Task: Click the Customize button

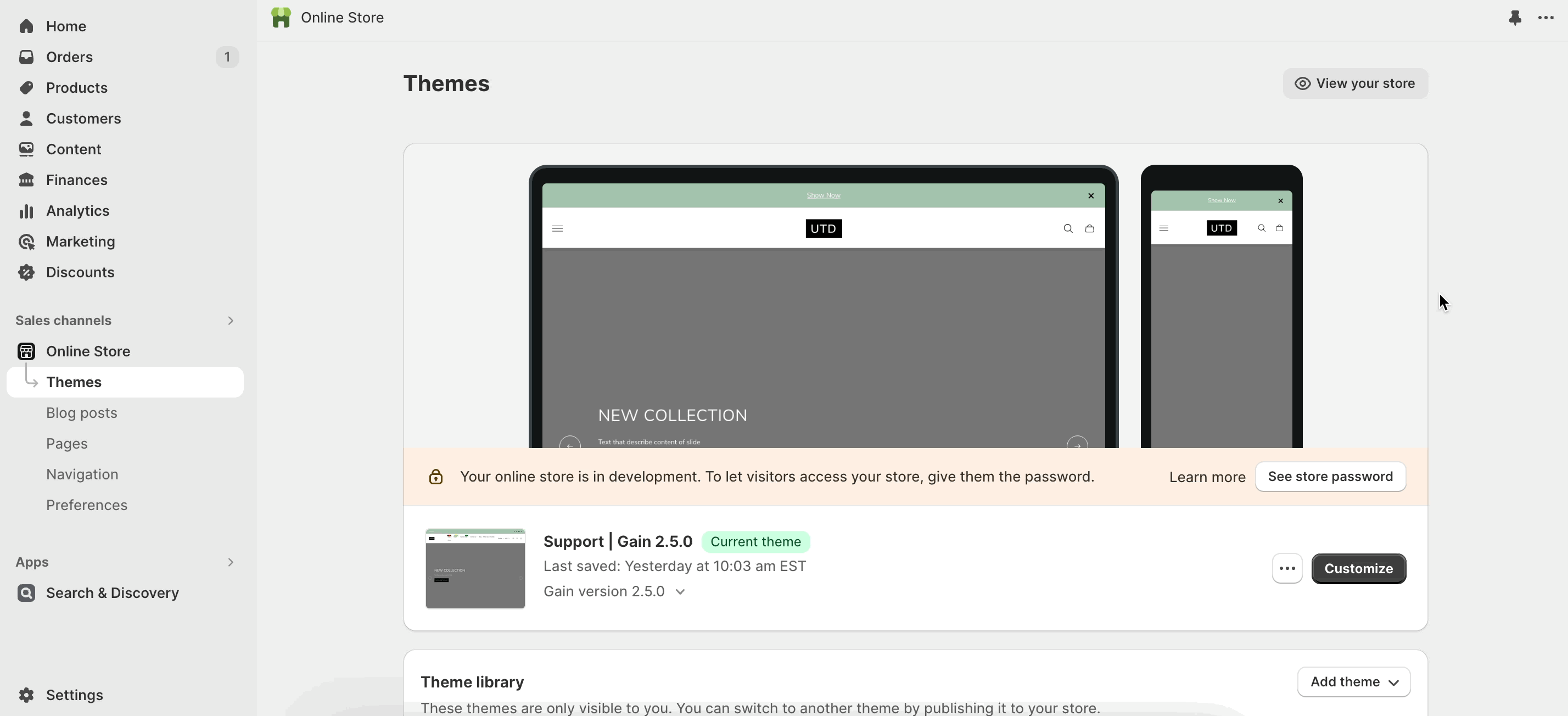Action: 1359,569
